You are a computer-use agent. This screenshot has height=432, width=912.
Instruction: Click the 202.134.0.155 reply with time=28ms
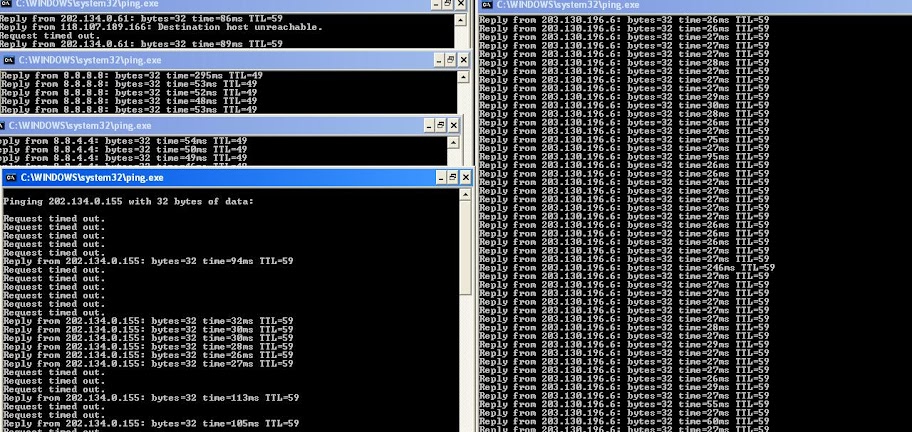148,347
